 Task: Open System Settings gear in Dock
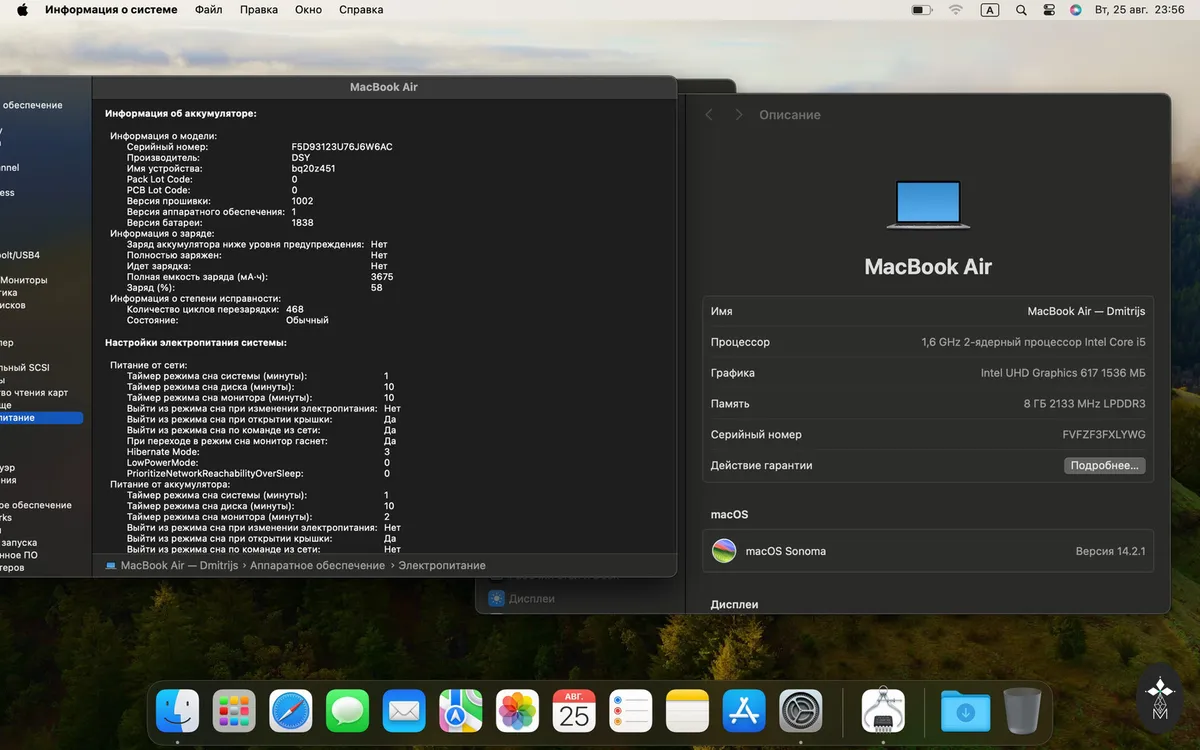pos(801,711)
